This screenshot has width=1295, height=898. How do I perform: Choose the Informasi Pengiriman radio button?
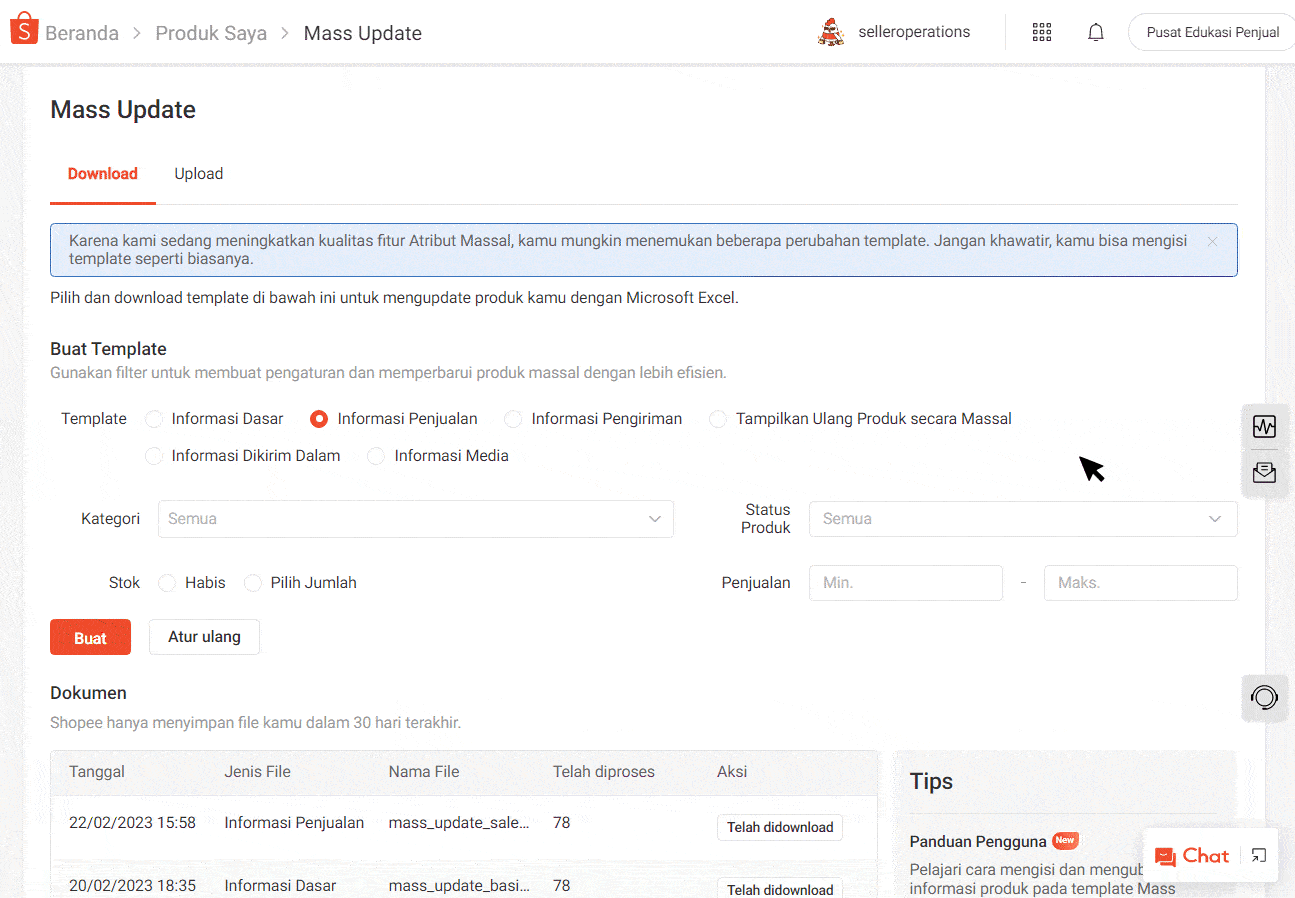tap(513, 419)
